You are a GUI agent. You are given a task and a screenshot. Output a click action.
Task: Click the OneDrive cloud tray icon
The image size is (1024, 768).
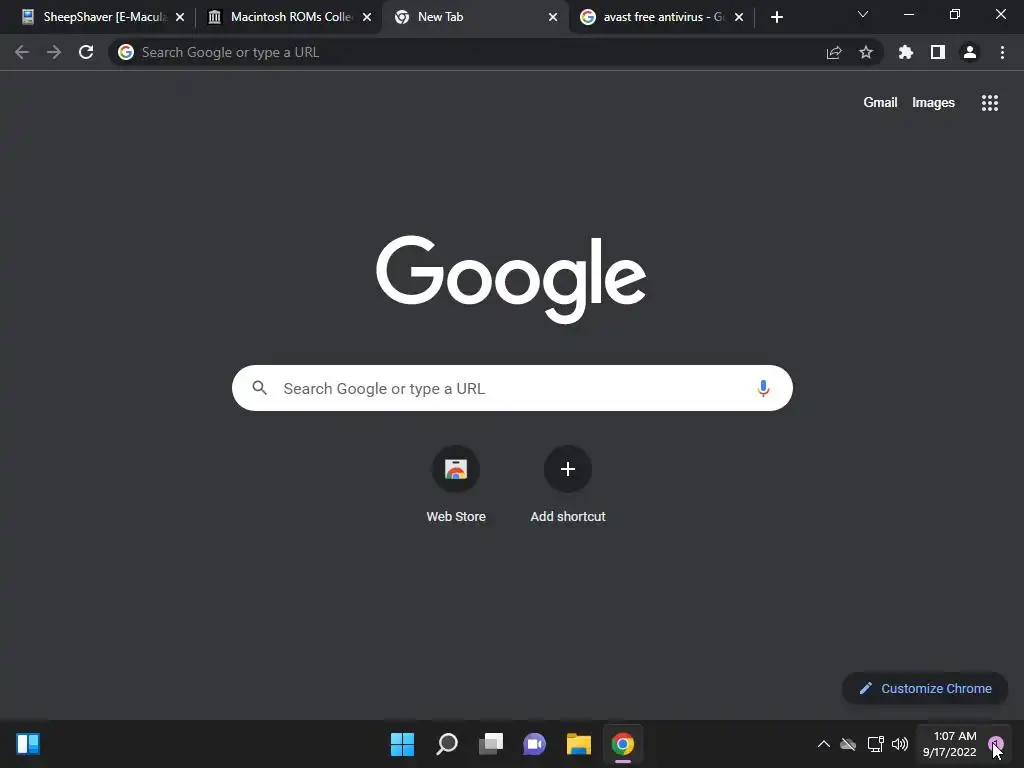coord(848,744)
